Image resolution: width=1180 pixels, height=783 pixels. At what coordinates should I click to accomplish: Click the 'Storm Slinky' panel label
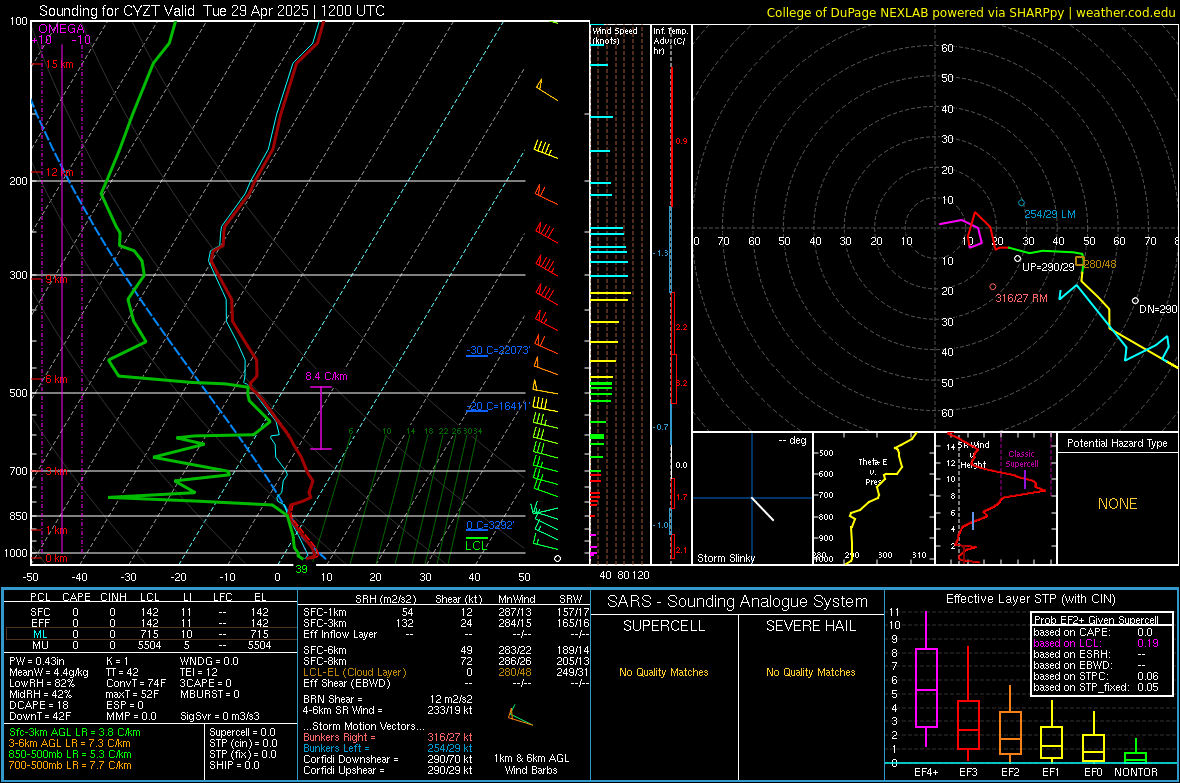click(x=725, y=558)
